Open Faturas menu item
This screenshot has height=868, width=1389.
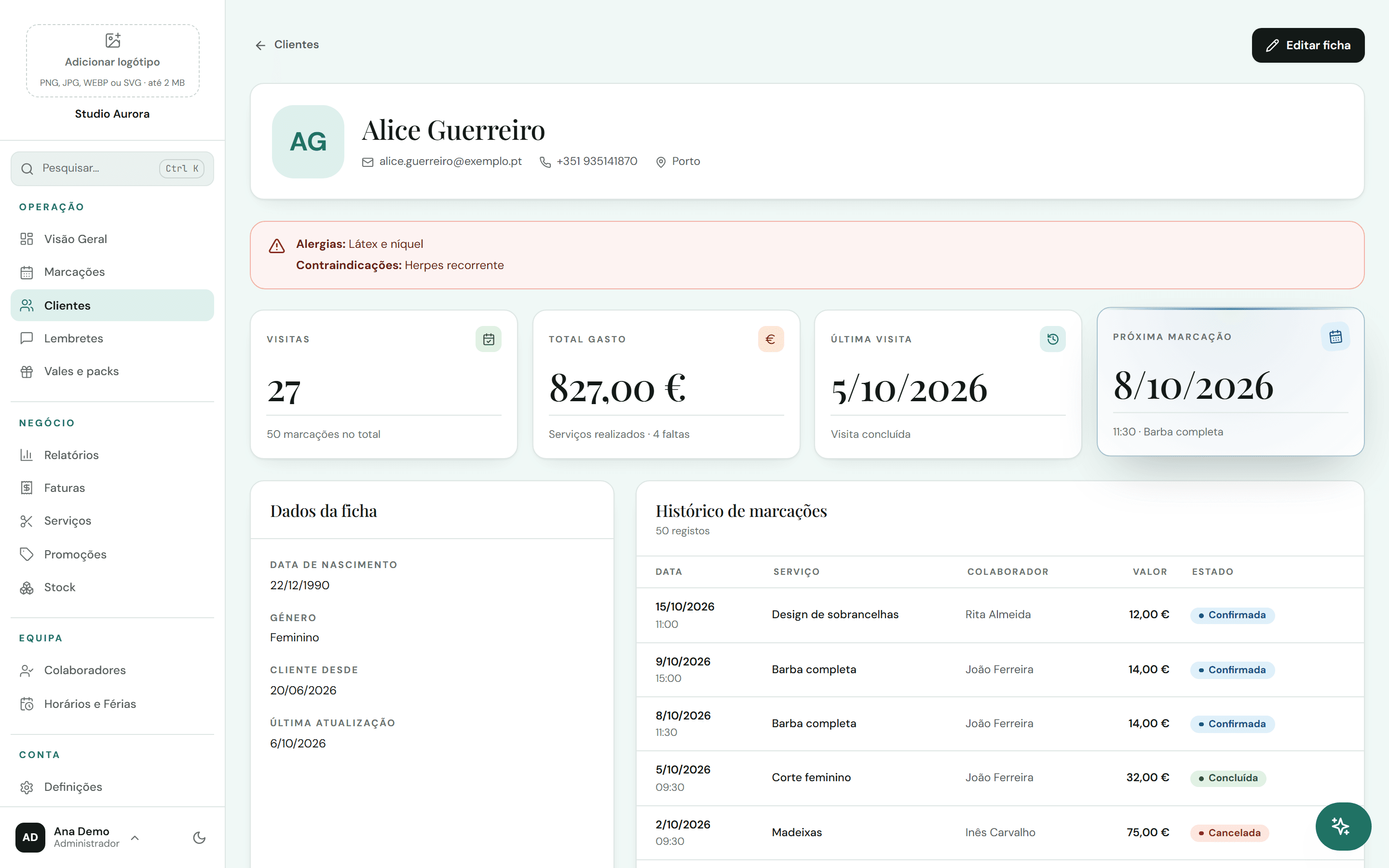pyautogui.click(x=112, y=488)
